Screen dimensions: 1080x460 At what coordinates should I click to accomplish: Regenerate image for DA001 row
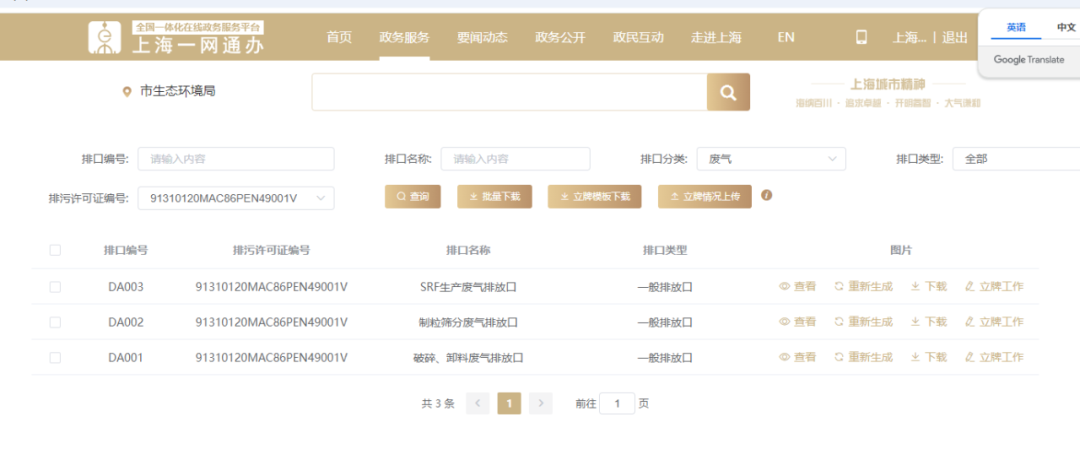[863, 357]
